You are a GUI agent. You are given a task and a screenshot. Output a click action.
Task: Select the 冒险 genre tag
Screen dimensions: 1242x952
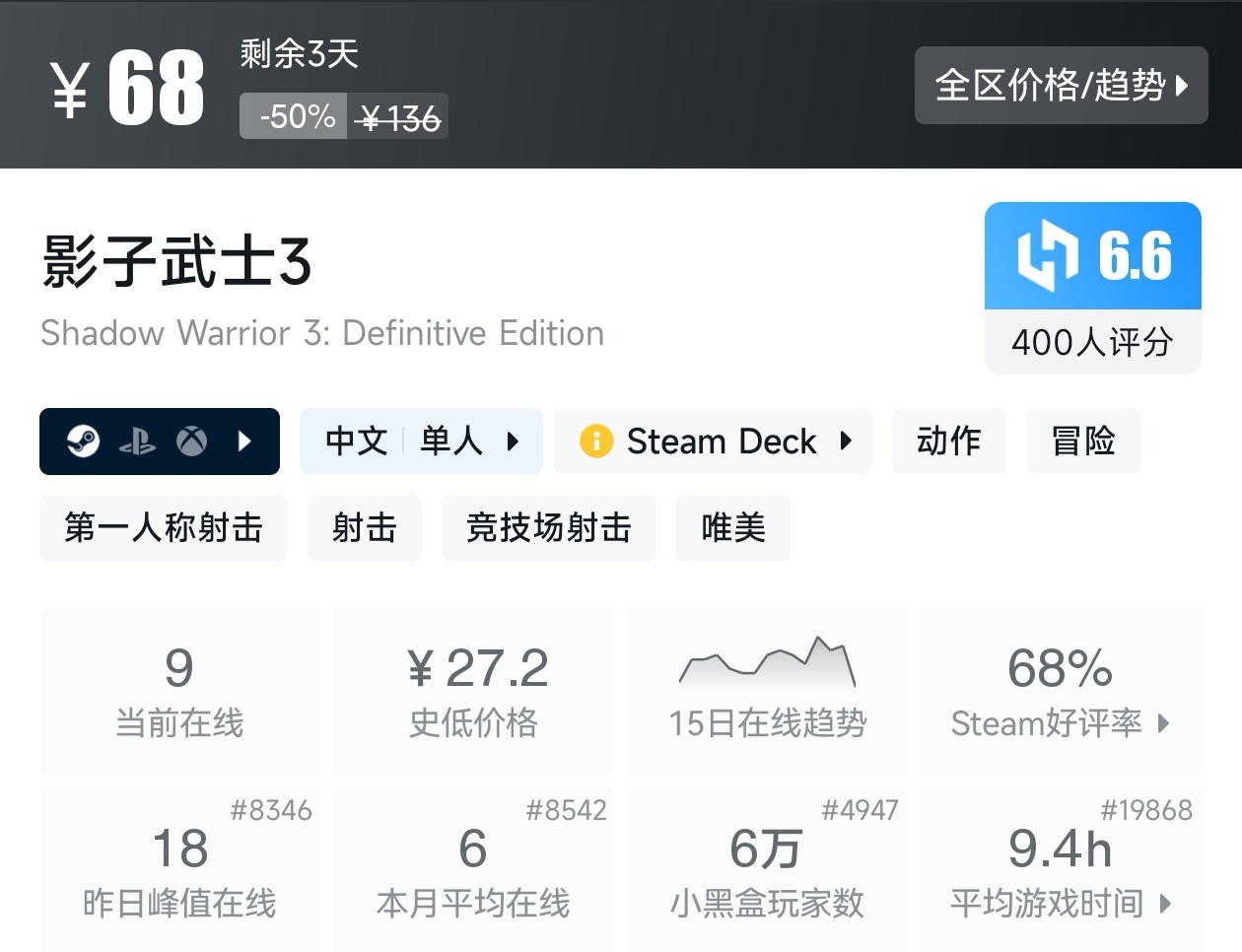click(x=1083, y=441)
